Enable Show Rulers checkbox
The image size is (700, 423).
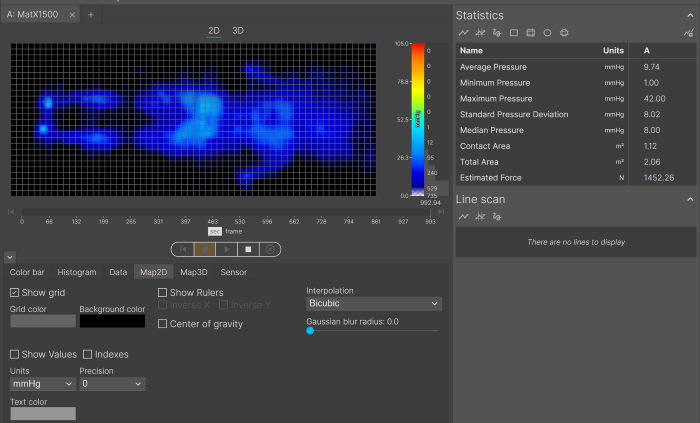162,293
